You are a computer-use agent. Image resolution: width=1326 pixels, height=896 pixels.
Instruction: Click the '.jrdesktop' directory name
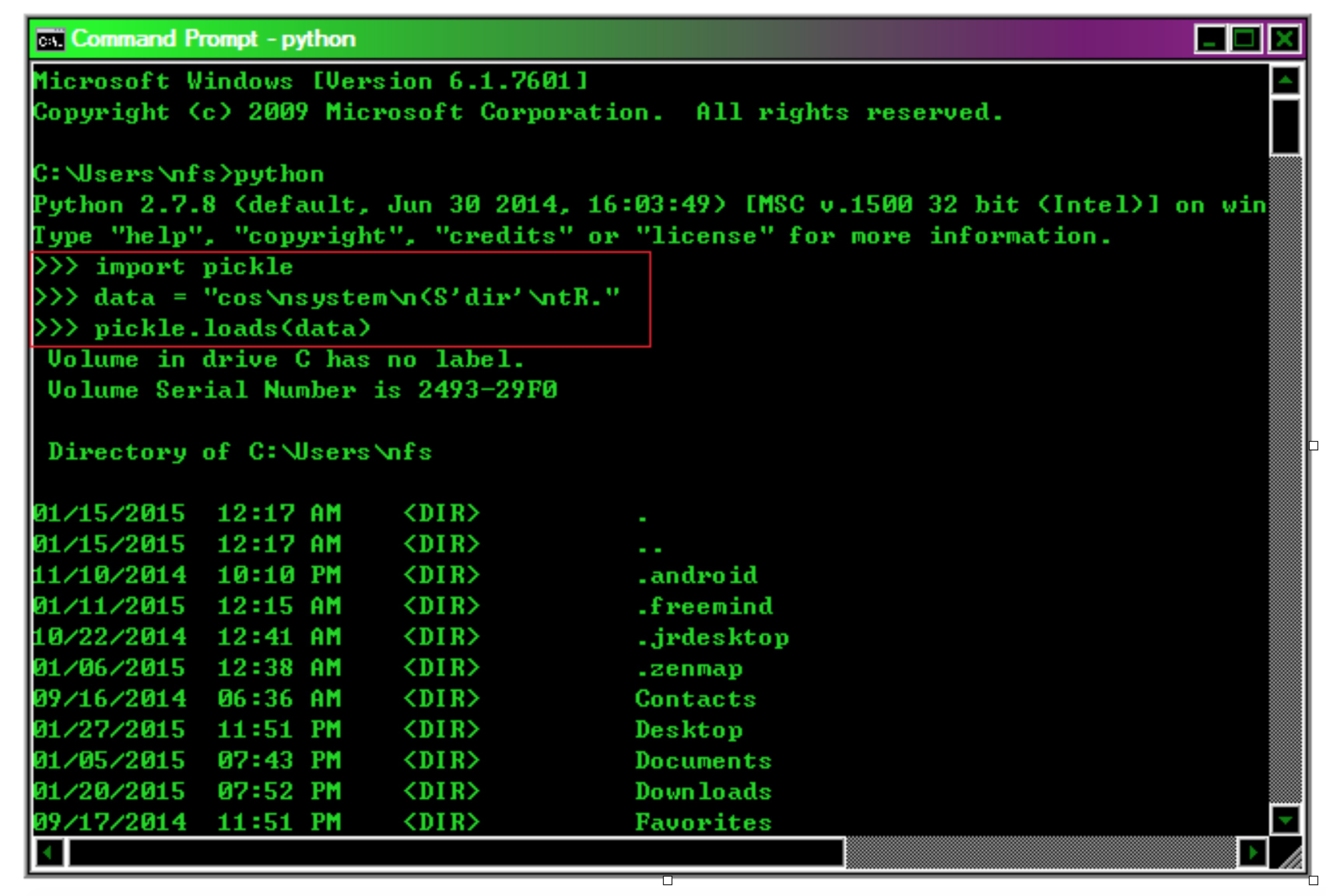click(x=713, y=637)
